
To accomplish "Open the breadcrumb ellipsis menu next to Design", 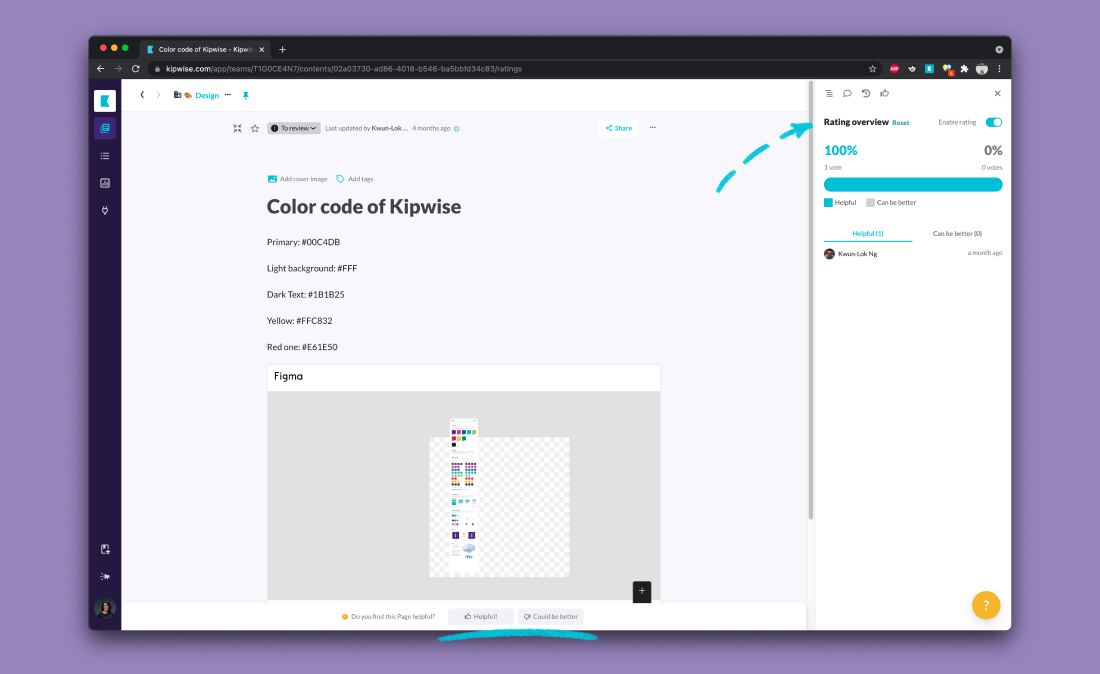I will (227, 95).
